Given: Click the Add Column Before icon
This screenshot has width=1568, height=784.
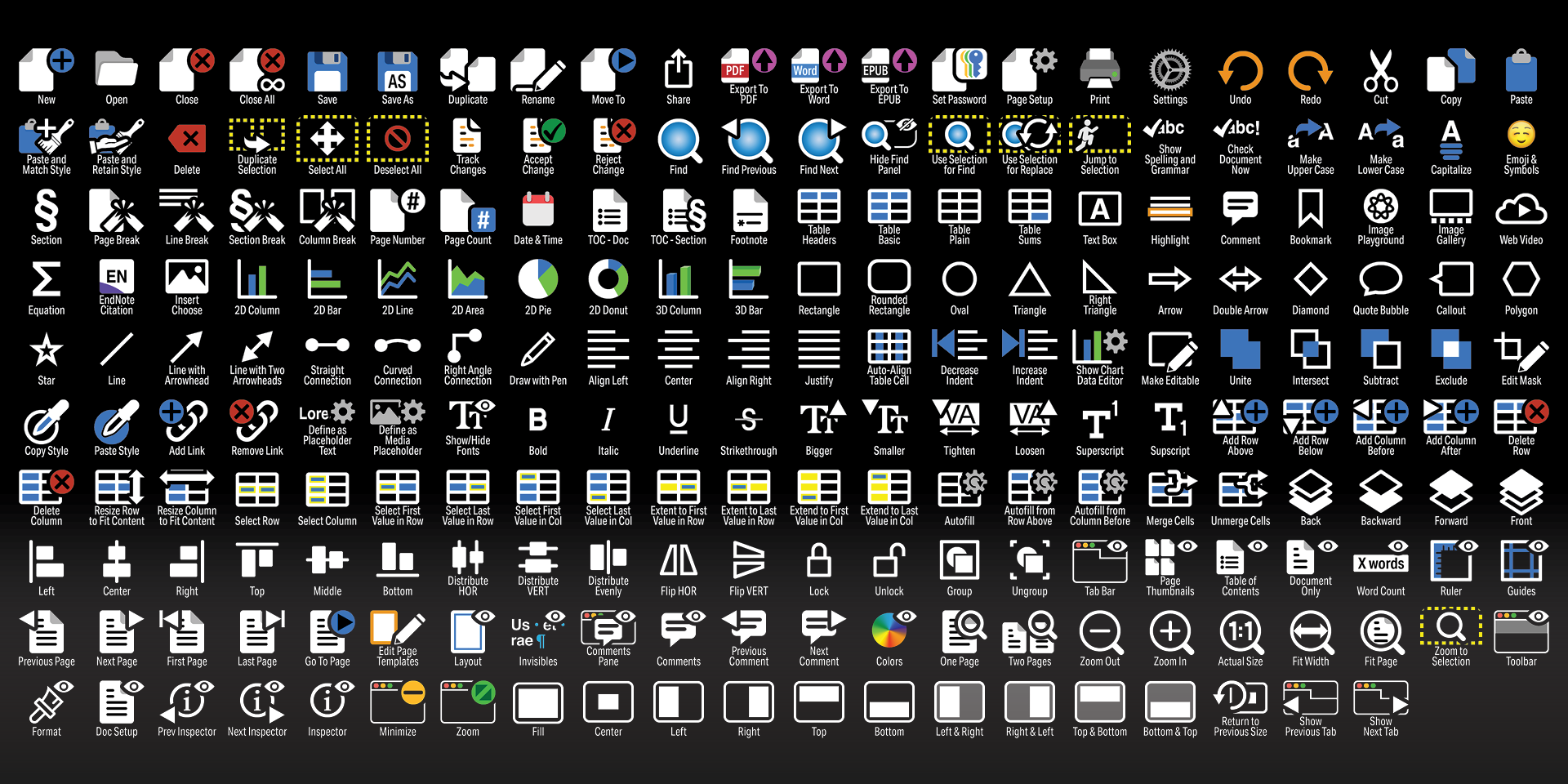Looking at the screenshot, I should coord(1381,417).
